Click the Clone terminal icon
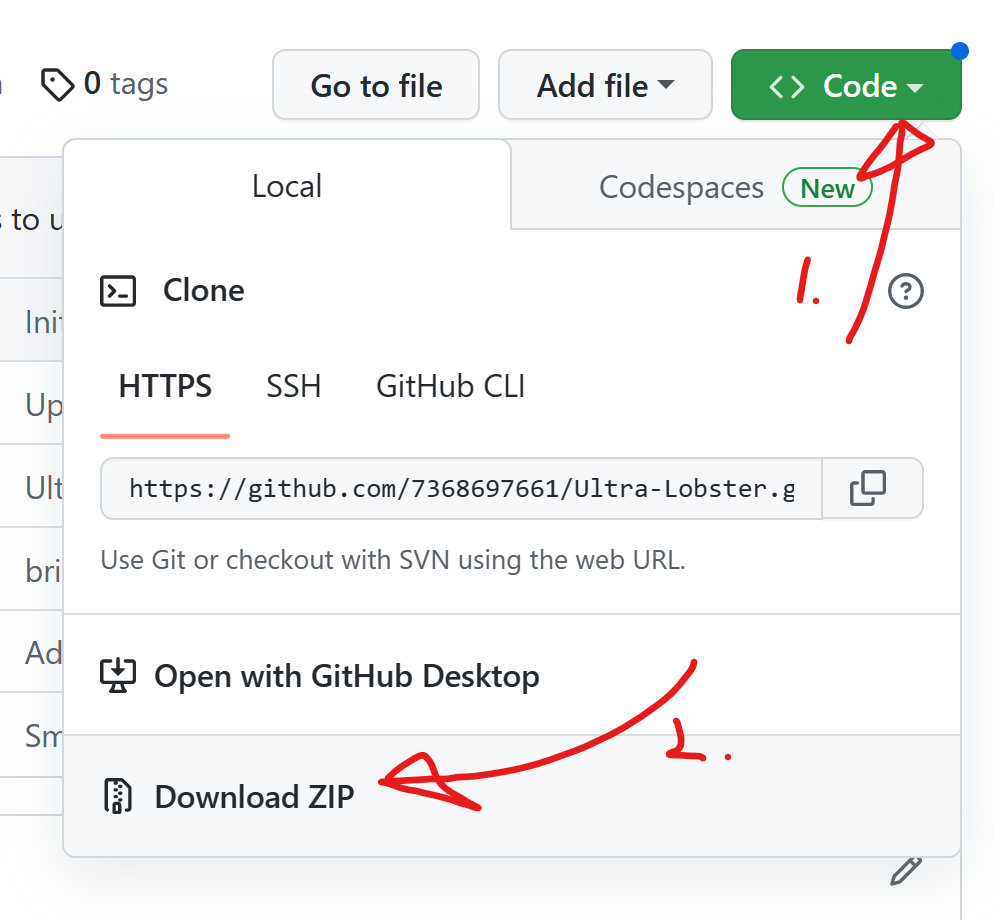Image resolution: width=994 pixels, height=920 pixels. point(118,290)
